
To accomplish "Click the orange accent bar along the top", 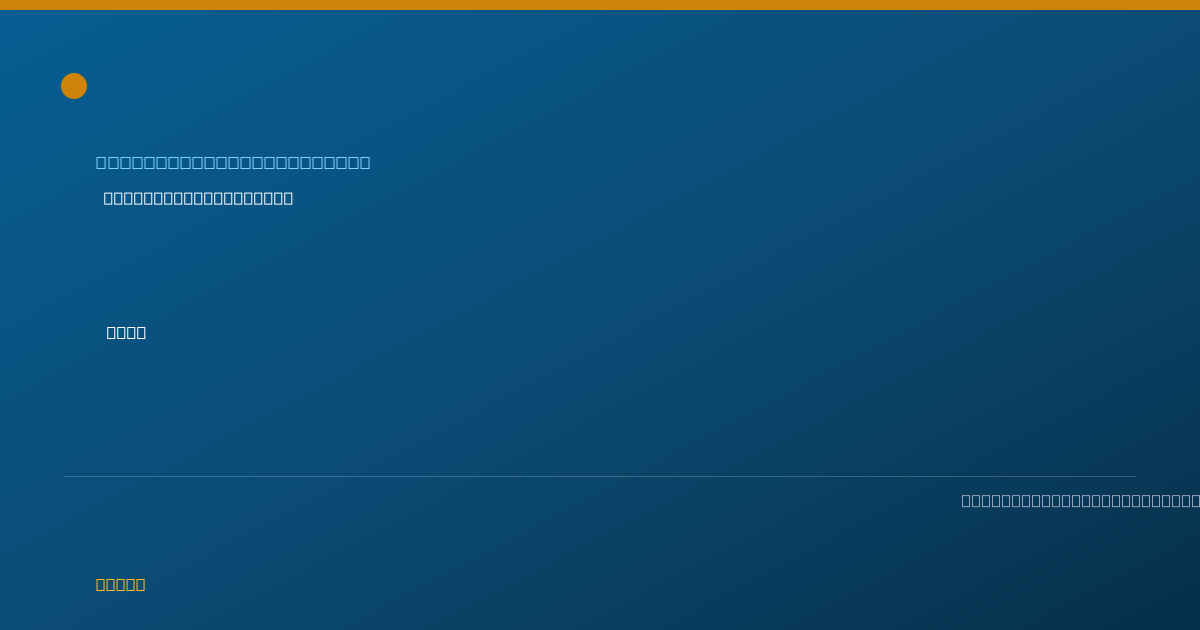I will [600, 5].
